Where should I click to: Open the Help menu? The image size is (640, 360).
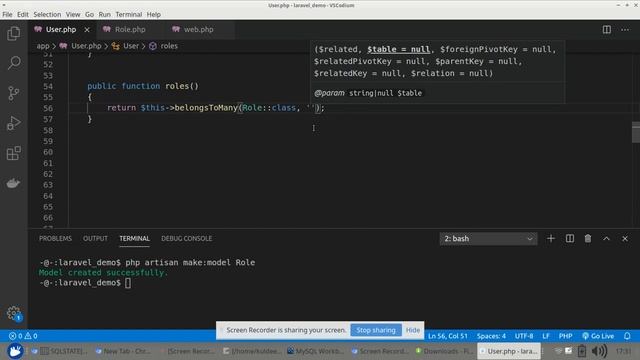tap(153, 14)
